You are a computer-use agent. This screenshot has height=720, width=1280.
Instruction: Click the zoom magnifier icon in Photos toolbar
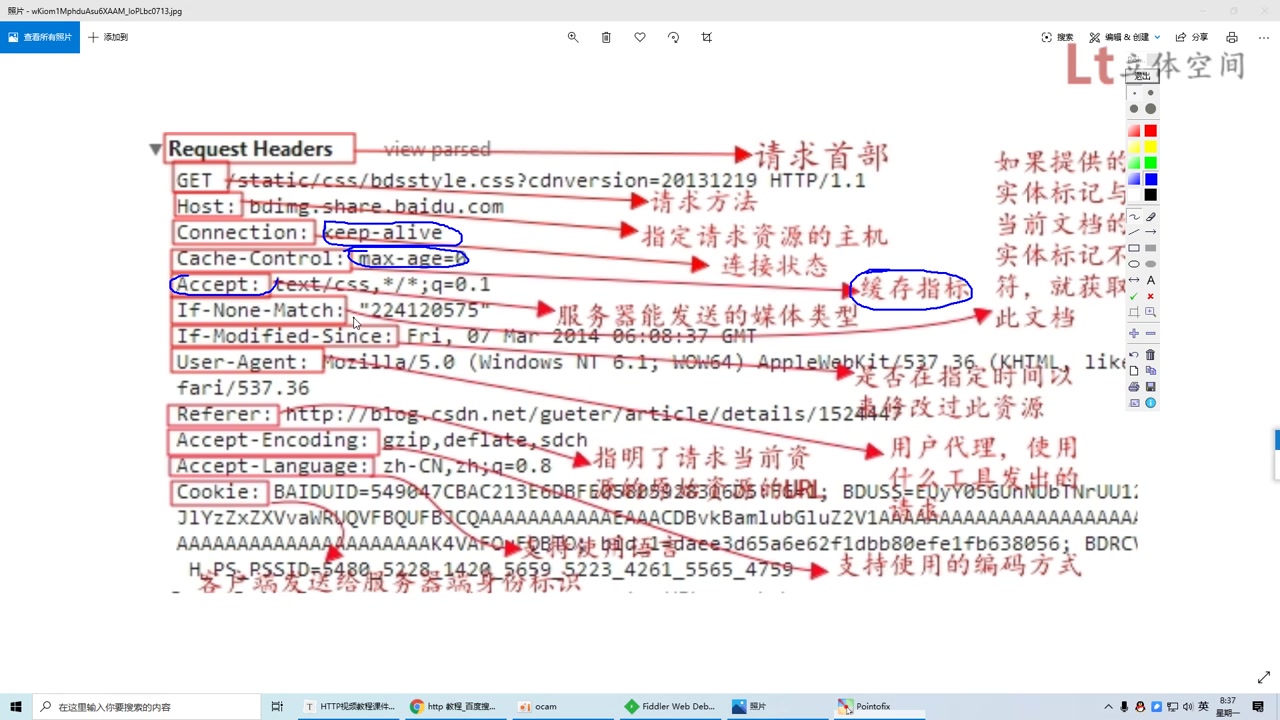[x=573, y=37]
